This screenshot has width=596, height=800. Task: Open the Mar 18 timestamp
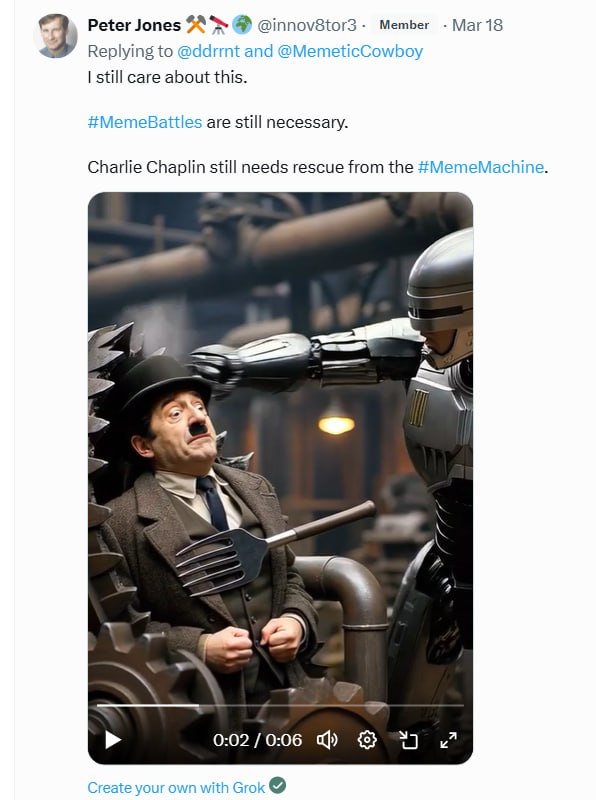click(477, 25)
